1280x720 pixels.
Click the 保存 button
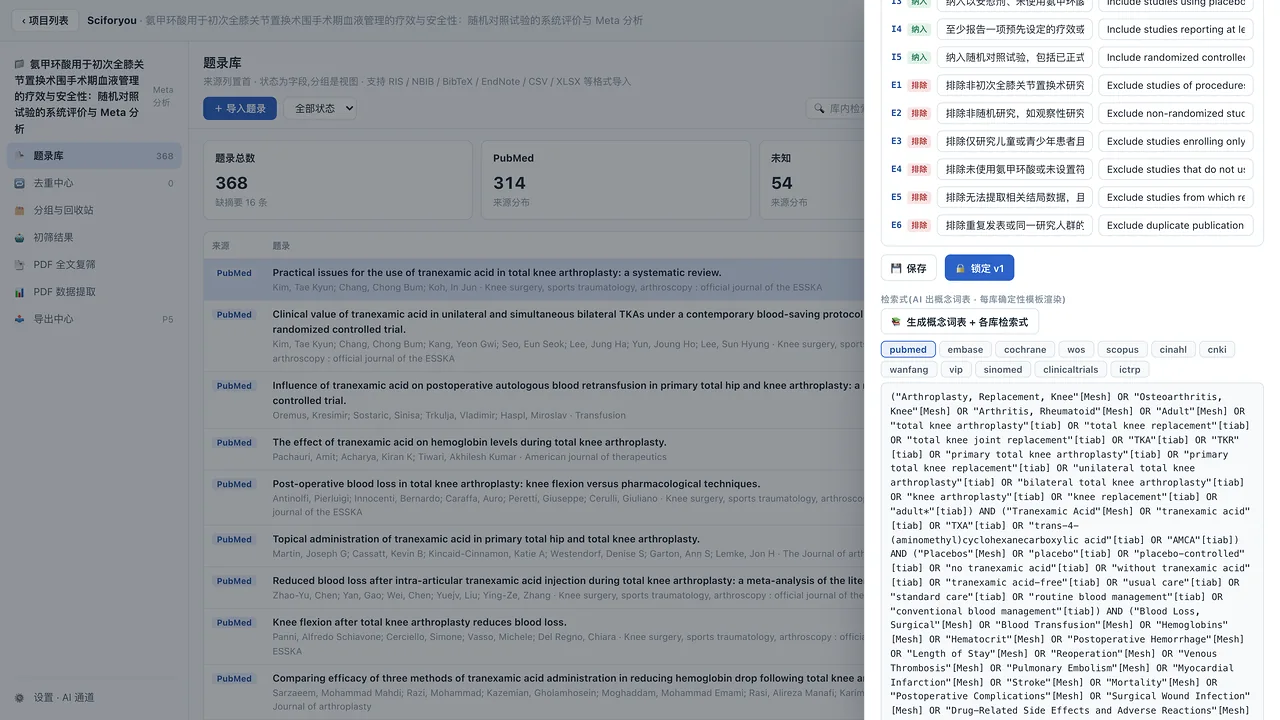tap(908, 268)
